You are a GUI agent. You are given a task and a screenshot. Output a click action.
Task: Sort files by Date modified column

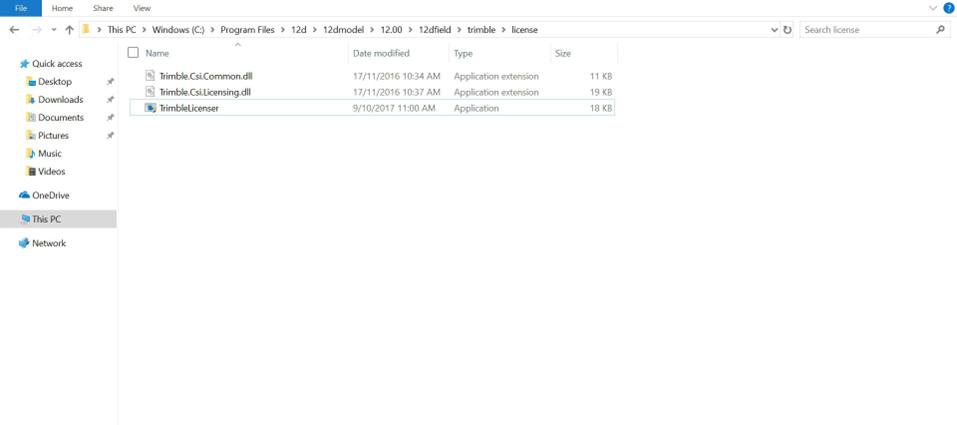[x=381, y=53]
